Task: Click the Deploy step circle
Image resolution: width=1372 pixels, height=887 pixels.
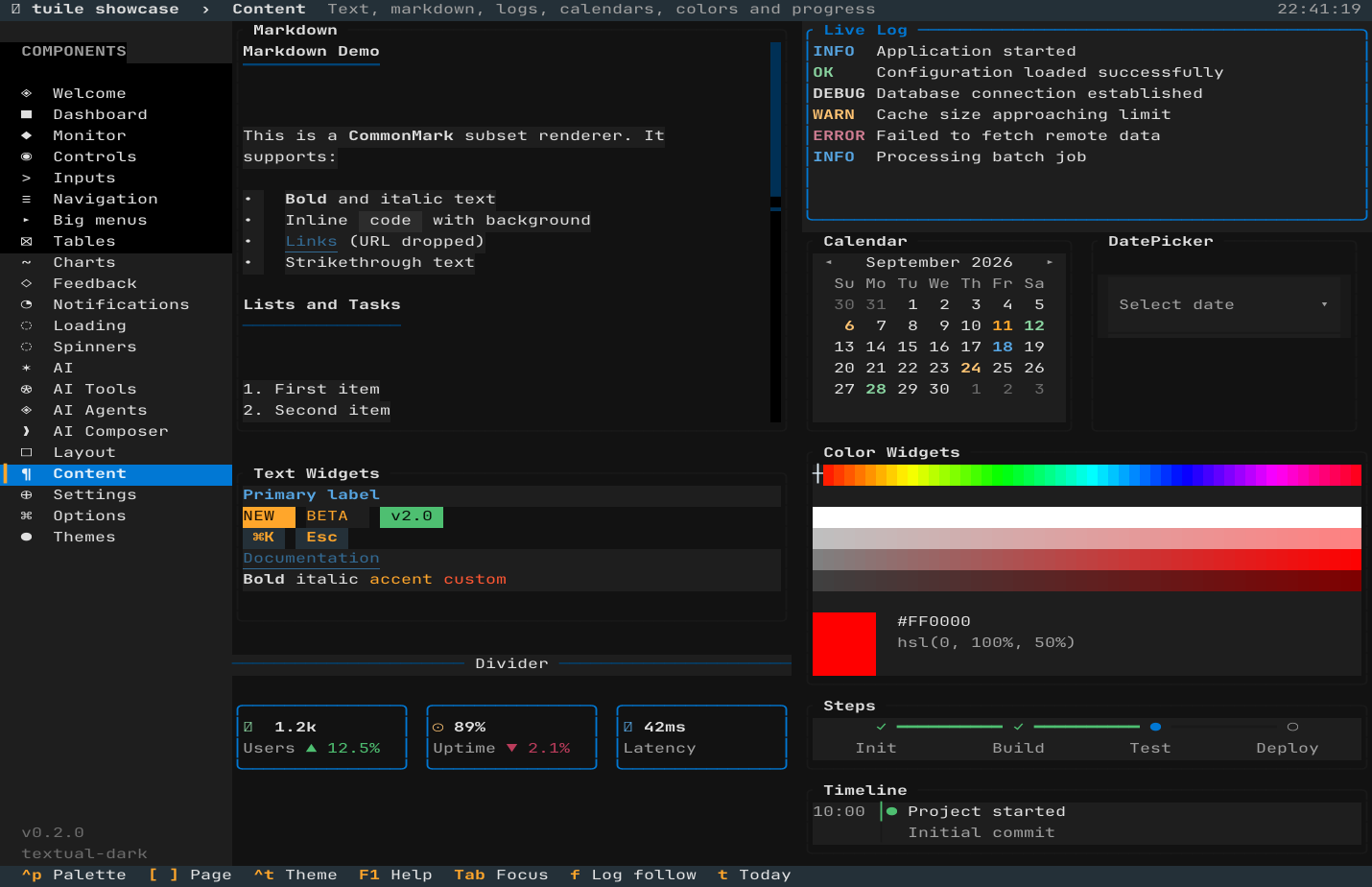Action: (x=1292, y=727)
